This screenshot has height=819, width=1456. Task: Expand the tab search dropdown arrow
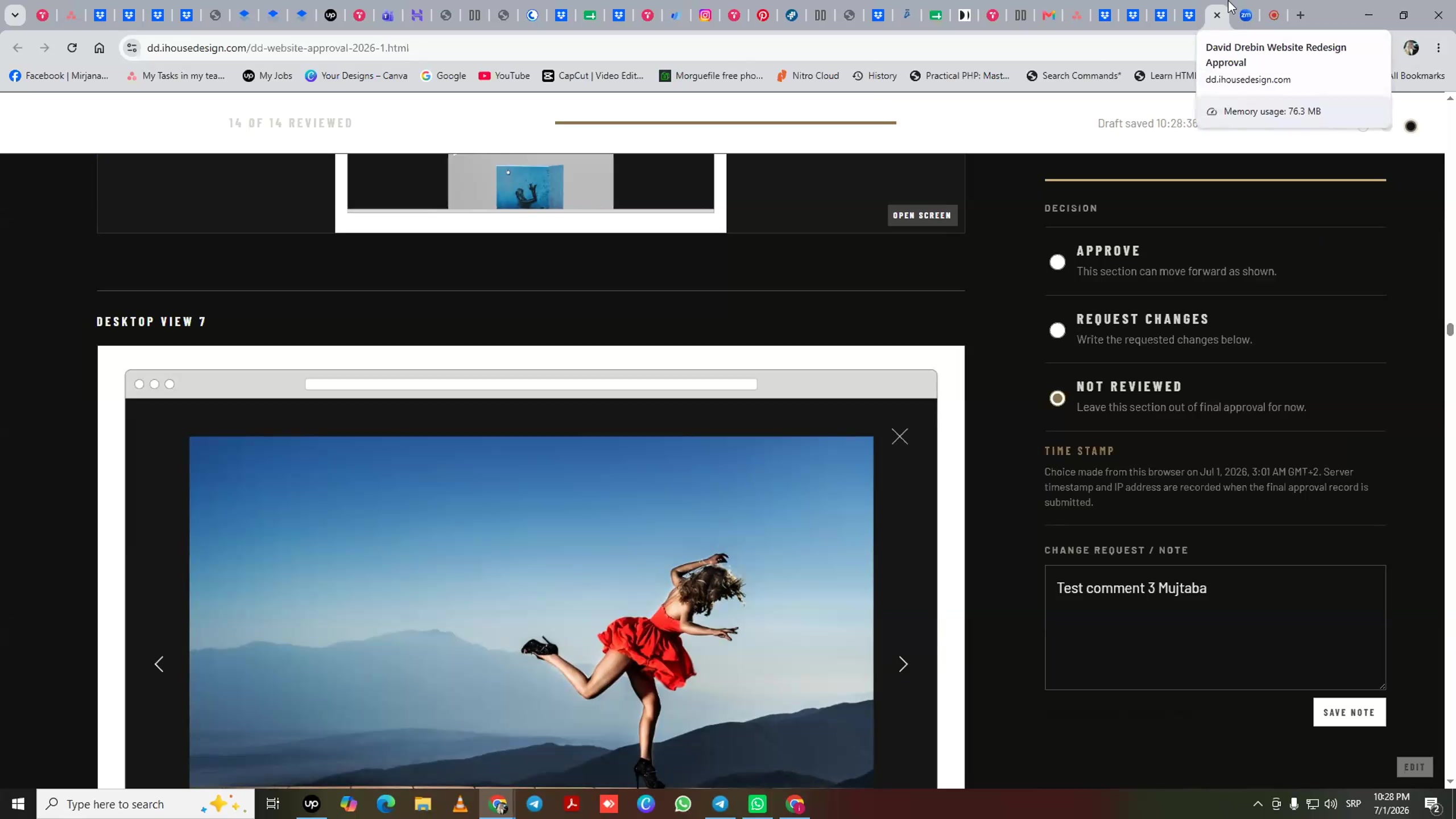(x=15, y=15)
